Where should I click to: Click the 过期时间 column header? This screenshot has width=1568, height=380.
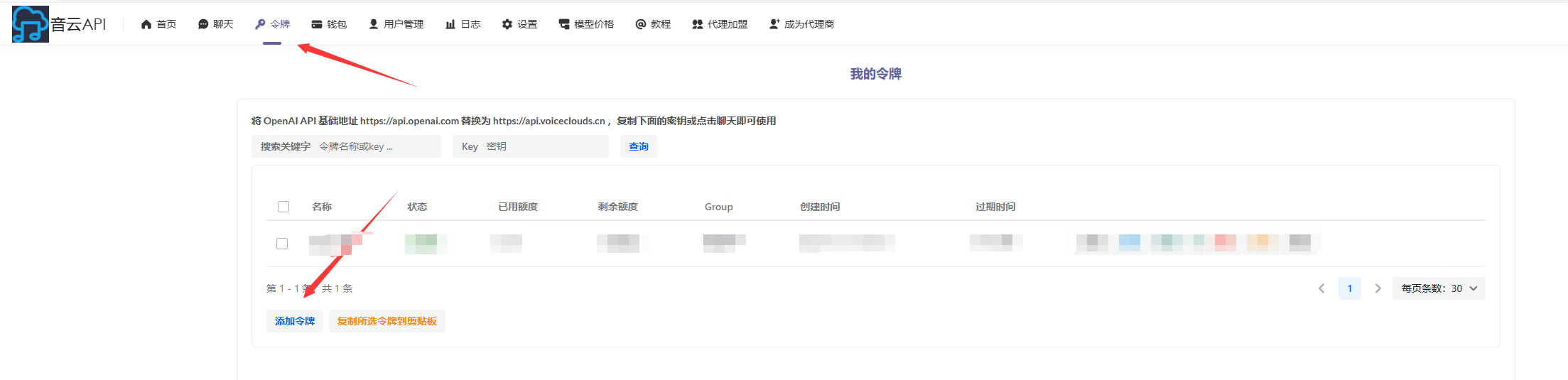pos(995,207)
